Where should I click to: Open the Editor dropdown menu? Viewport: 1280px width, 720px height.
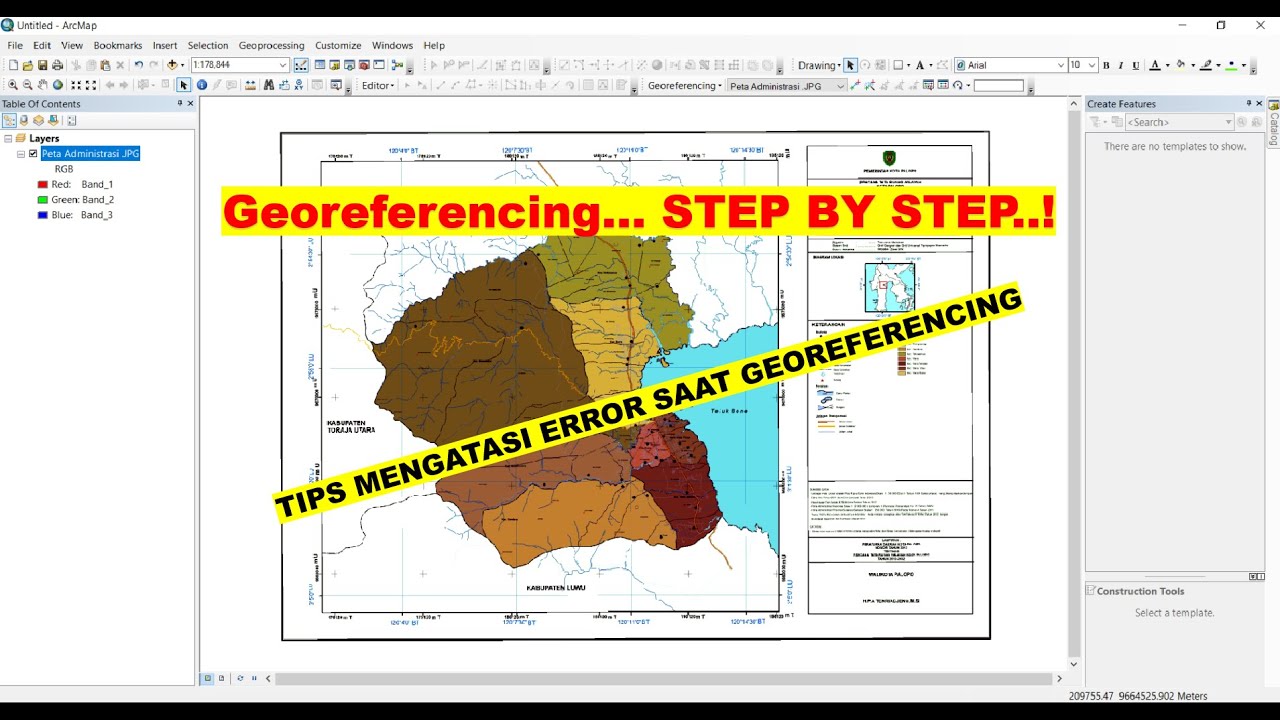(x=378, y=85)
